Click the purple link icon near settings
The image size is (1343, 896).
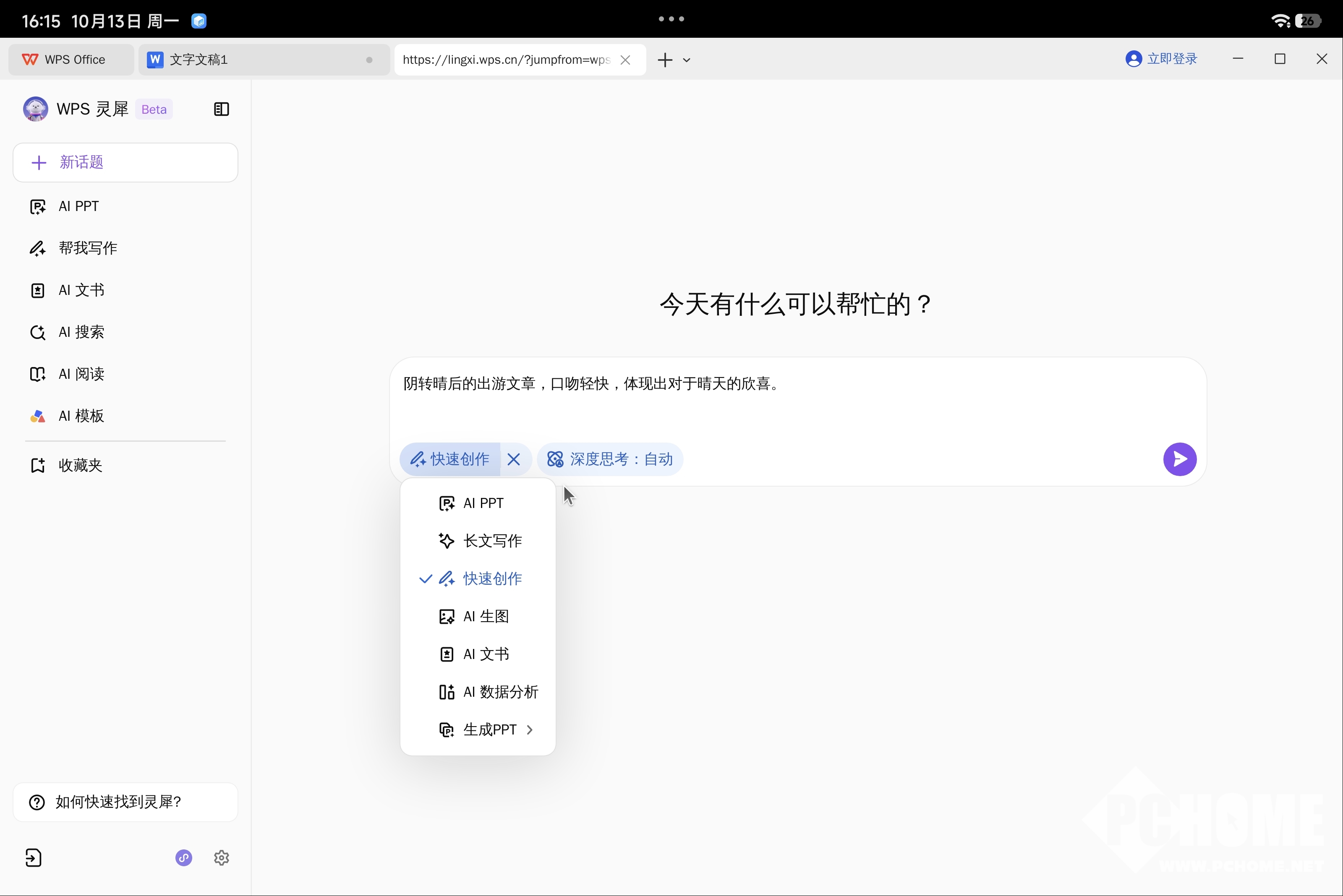tap(183, 857)
